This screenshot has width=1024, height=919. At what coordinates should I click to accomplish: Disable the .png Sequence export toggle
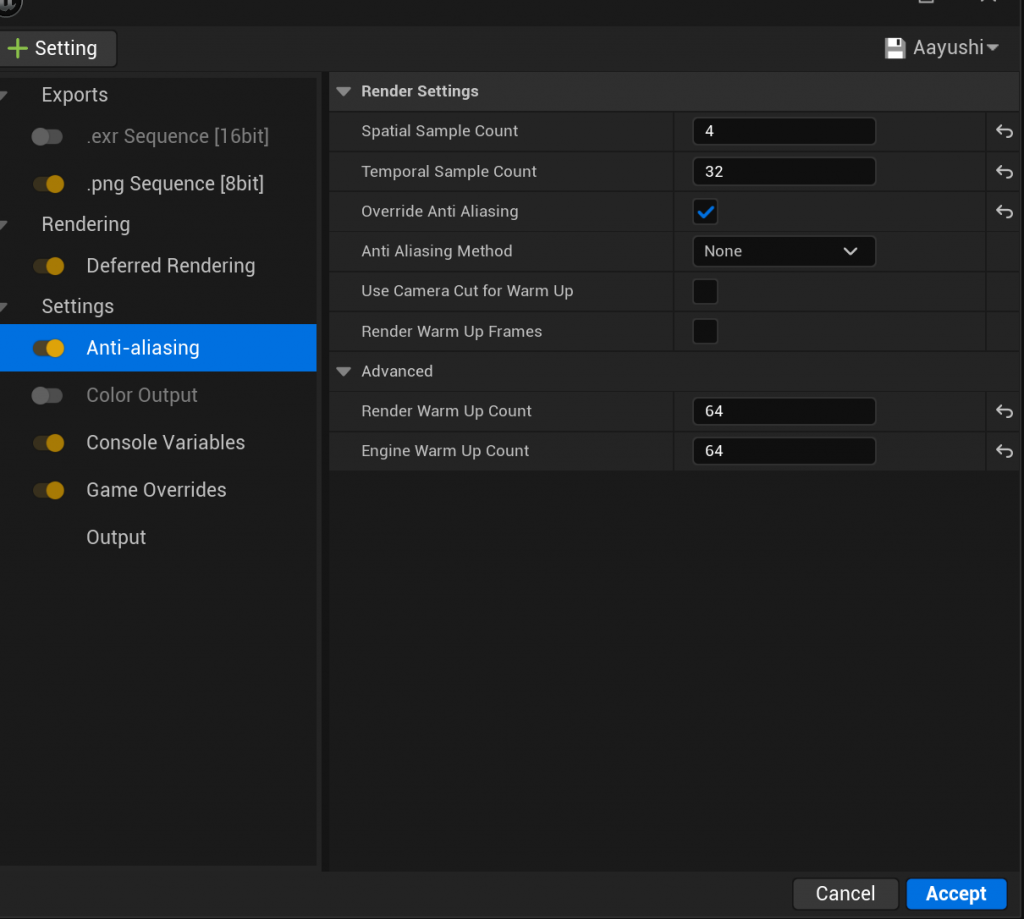click(x=48, y=184)
